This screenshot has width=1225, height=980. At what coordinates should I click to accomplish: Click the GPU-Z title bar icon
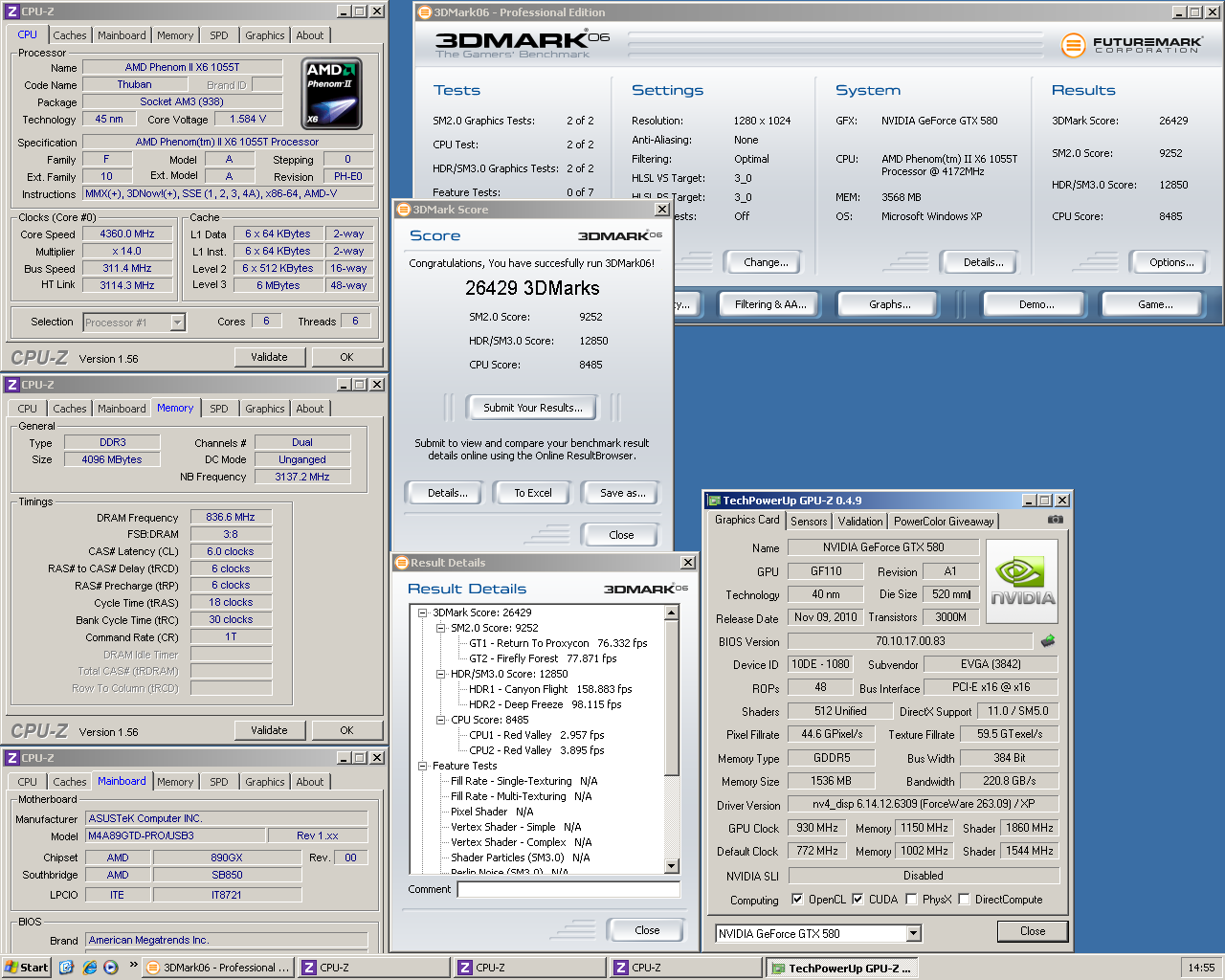point(714,501)
